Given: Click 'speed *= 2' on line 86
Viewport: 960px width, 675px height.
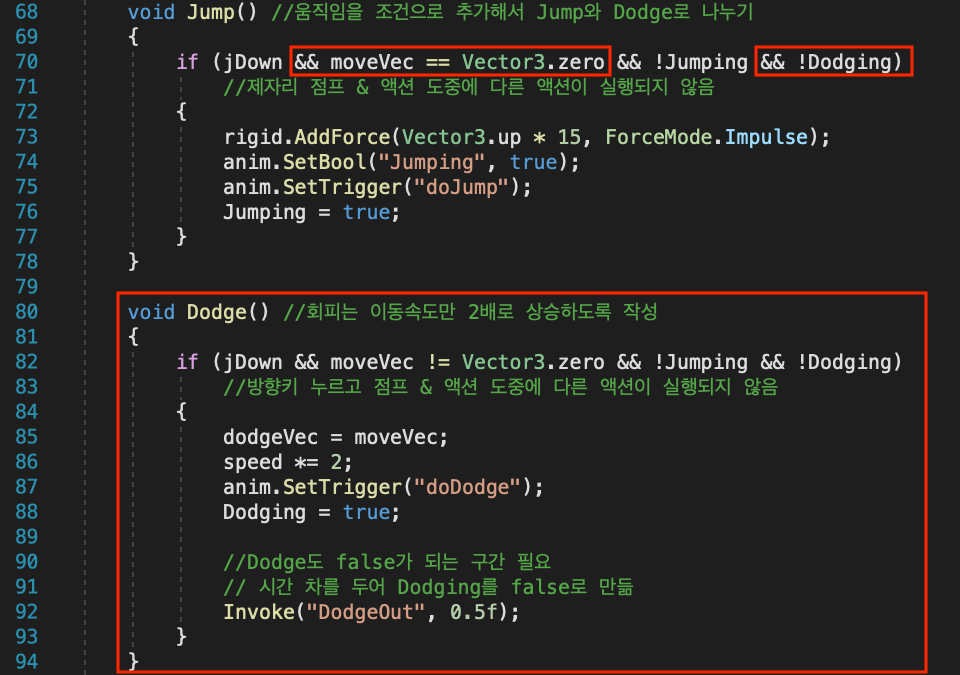Looking at the screenshot, I should point(282,462).
